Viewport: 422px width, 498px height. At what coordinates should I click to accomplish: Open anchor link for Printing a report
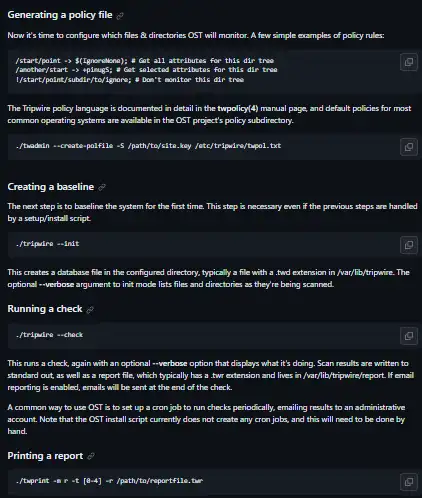91,456
